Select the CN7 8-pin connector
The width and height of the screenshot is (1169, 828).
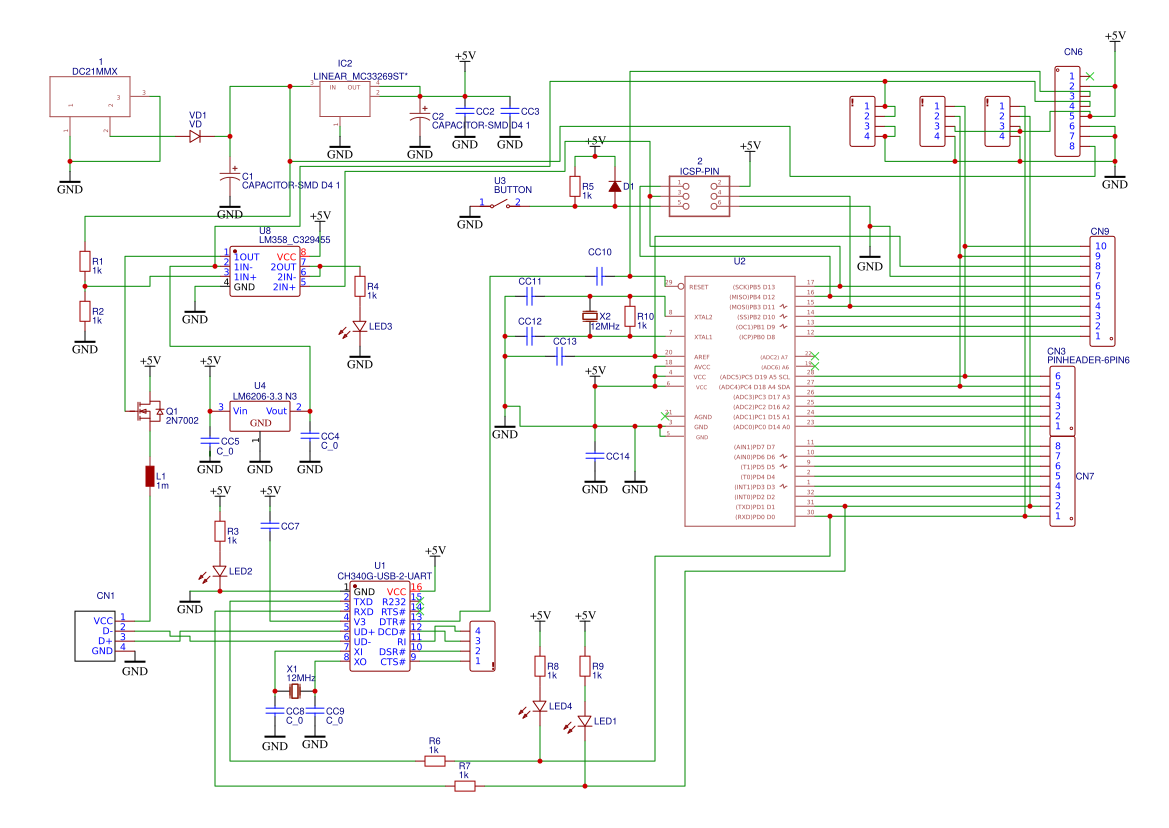(x=1062, y=481)
